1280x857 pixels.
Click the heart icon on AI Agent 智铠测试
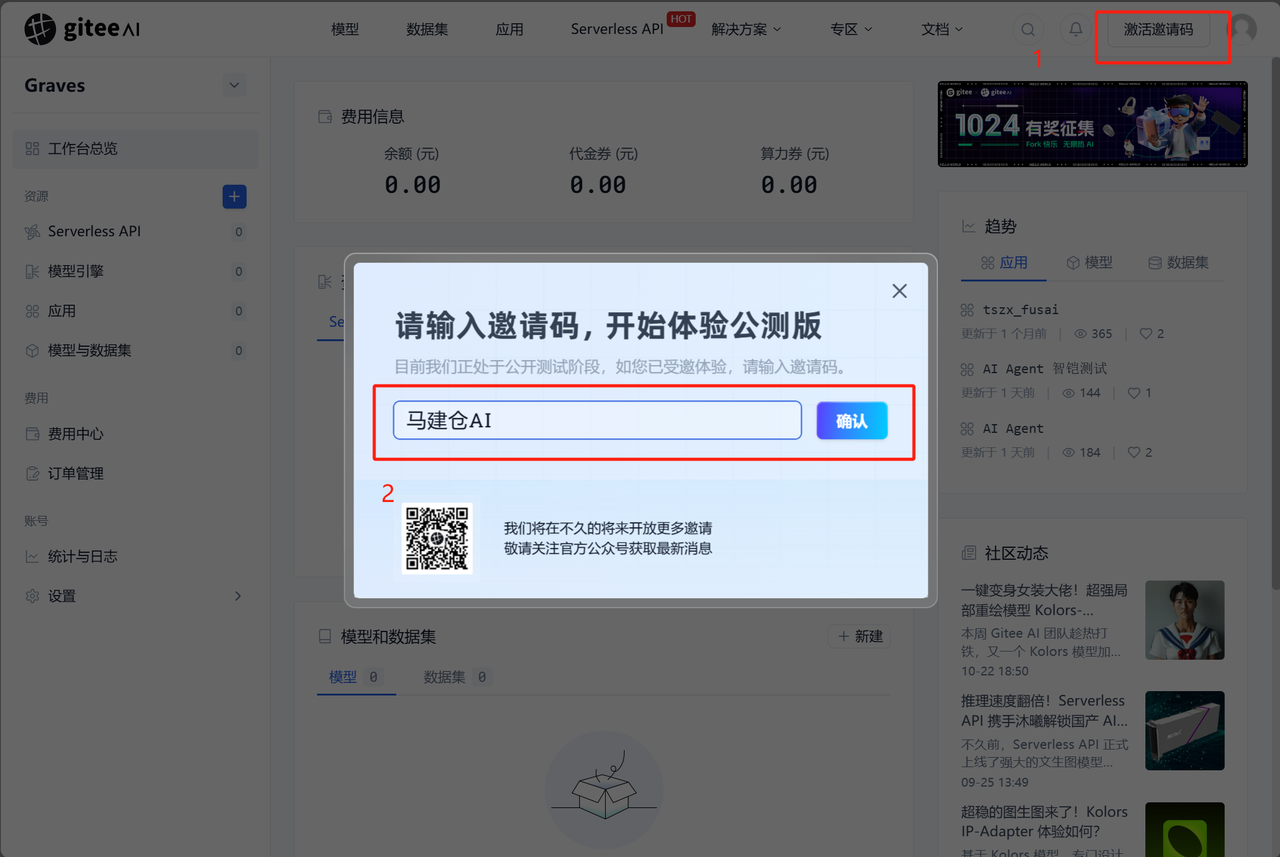click(1134, 393)
